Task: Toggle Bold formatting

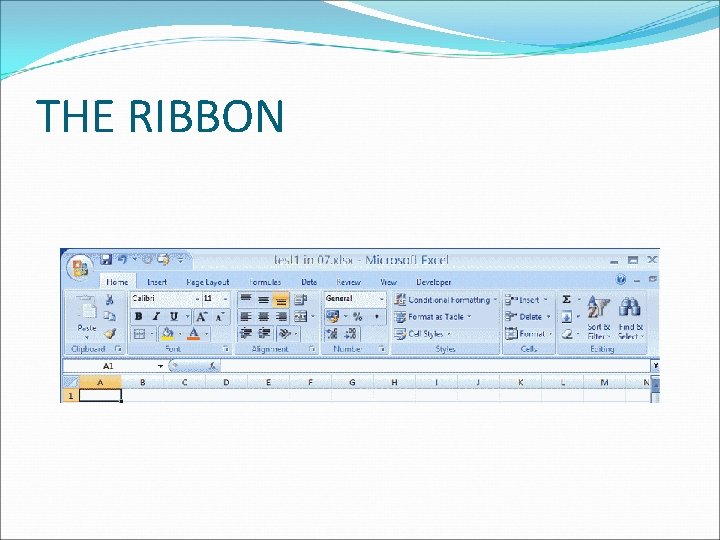Action: coord(139,316)
